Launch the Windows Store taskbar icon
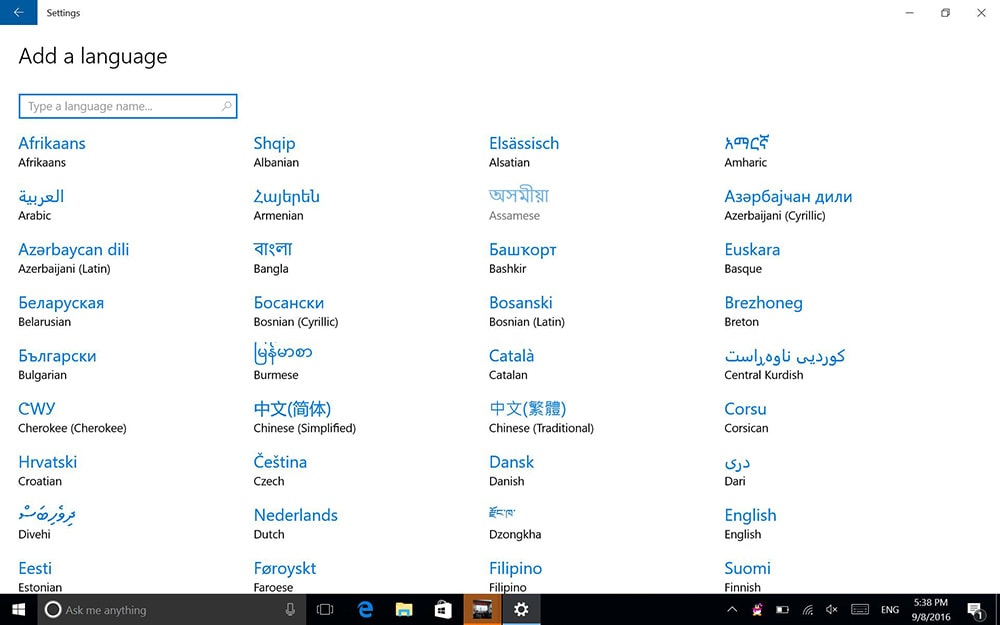This screenshot has height=625, width=1000. (443, 609)
